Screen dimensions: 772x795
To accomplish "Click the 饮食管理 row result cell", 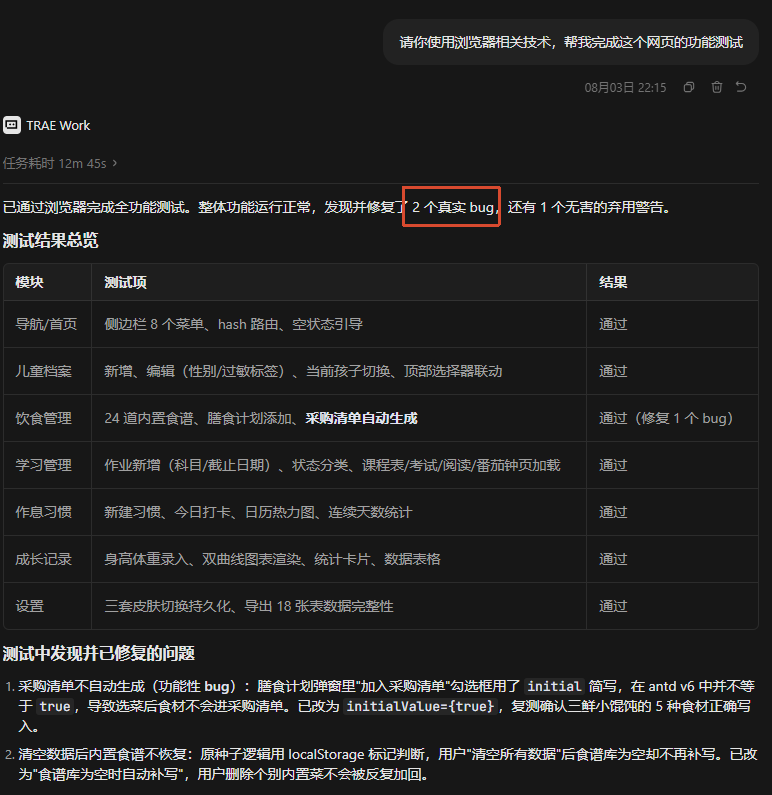I will pos(672,418).
